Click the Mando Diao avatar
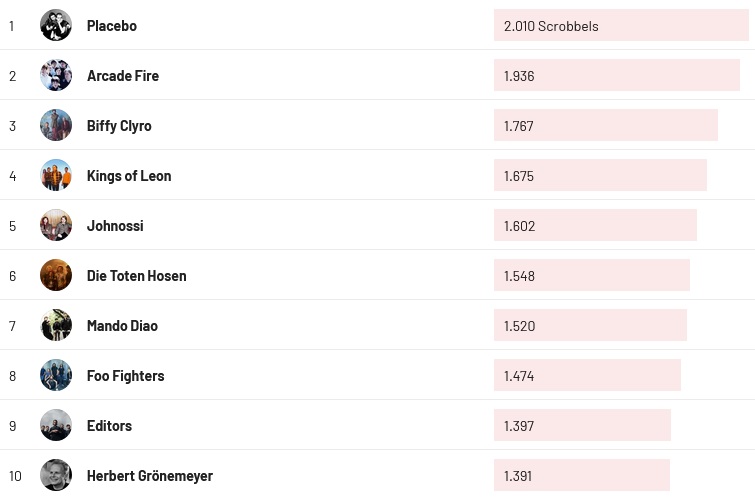 [56, 325]
